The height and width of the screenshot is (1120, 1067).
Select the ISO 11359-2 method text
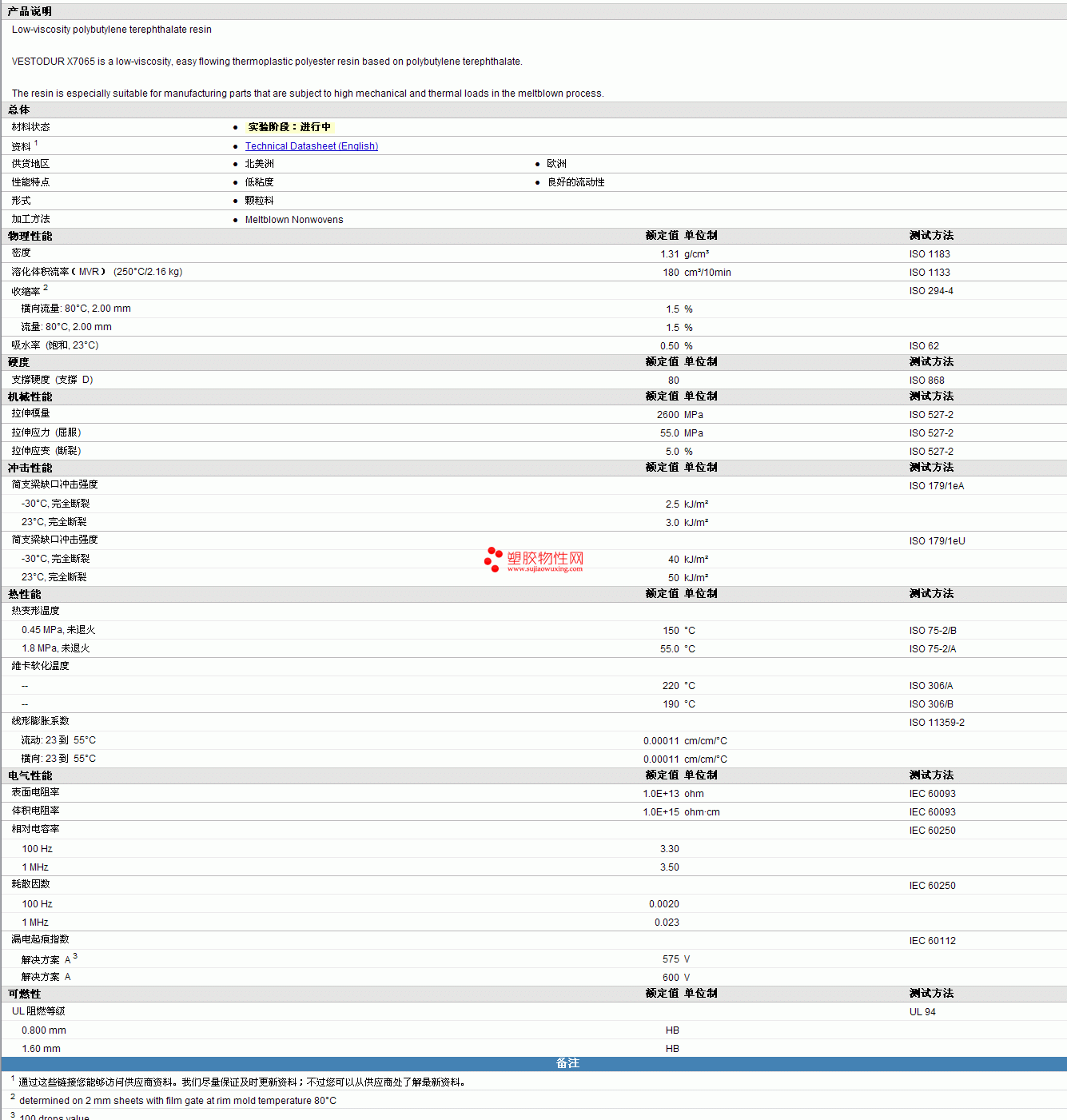[937, 723]
